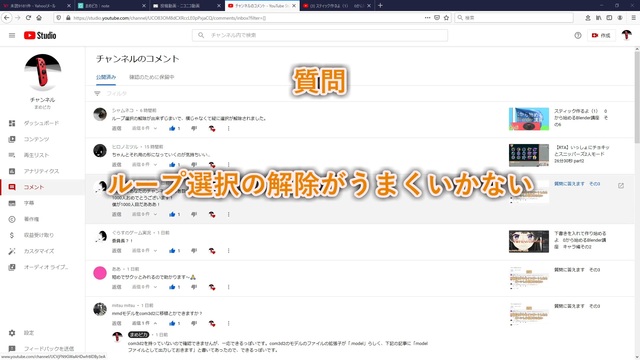Toggle creator heart on くらすのゲーム実況 comment
Image resolution: width=640 pixels, height=360 pixels.
[x=212, y=251]
